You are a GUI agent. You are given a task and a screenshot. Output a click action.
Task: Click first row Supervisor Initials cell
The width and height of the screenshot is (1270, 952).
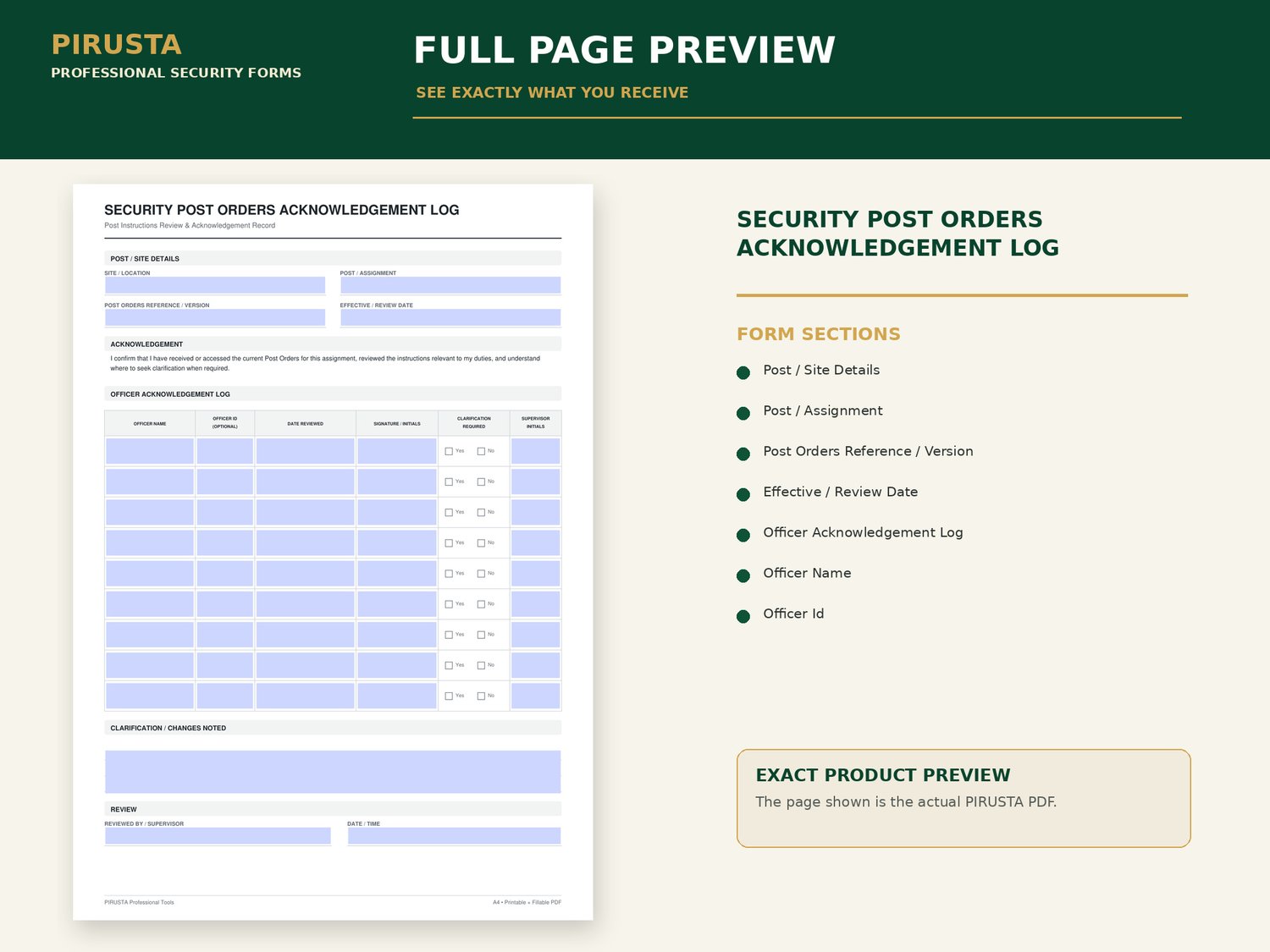pyautogui.click(x=536, y=451)
